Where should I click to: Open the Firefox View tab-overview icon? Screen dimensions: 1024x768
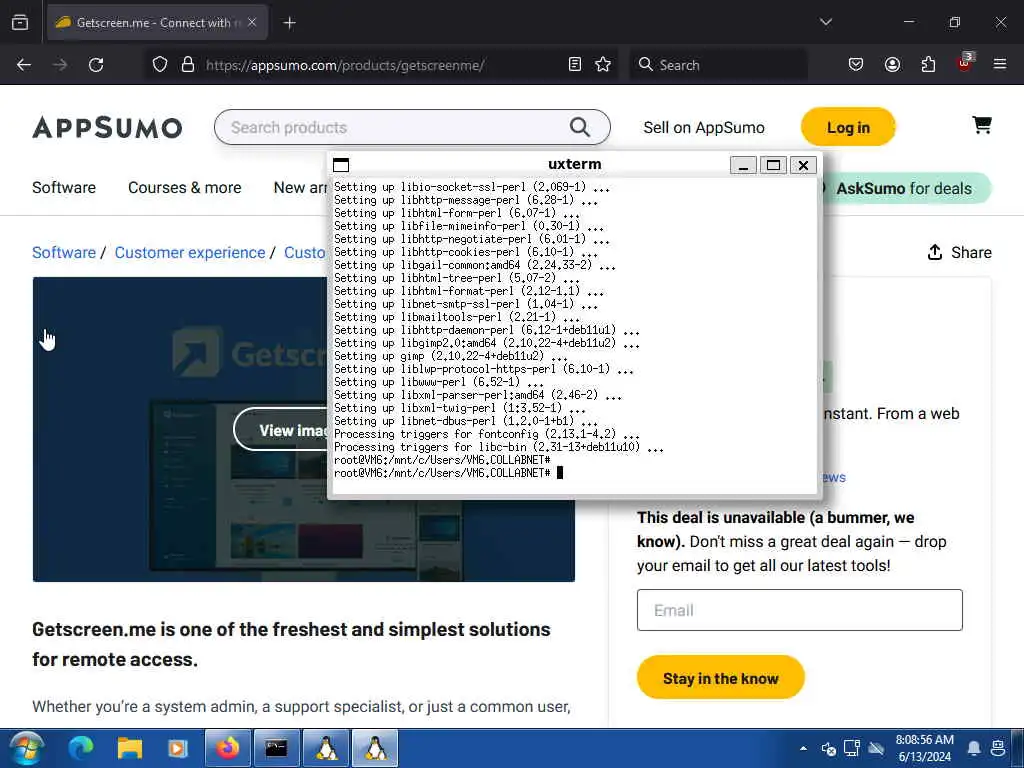pos(20,22)
